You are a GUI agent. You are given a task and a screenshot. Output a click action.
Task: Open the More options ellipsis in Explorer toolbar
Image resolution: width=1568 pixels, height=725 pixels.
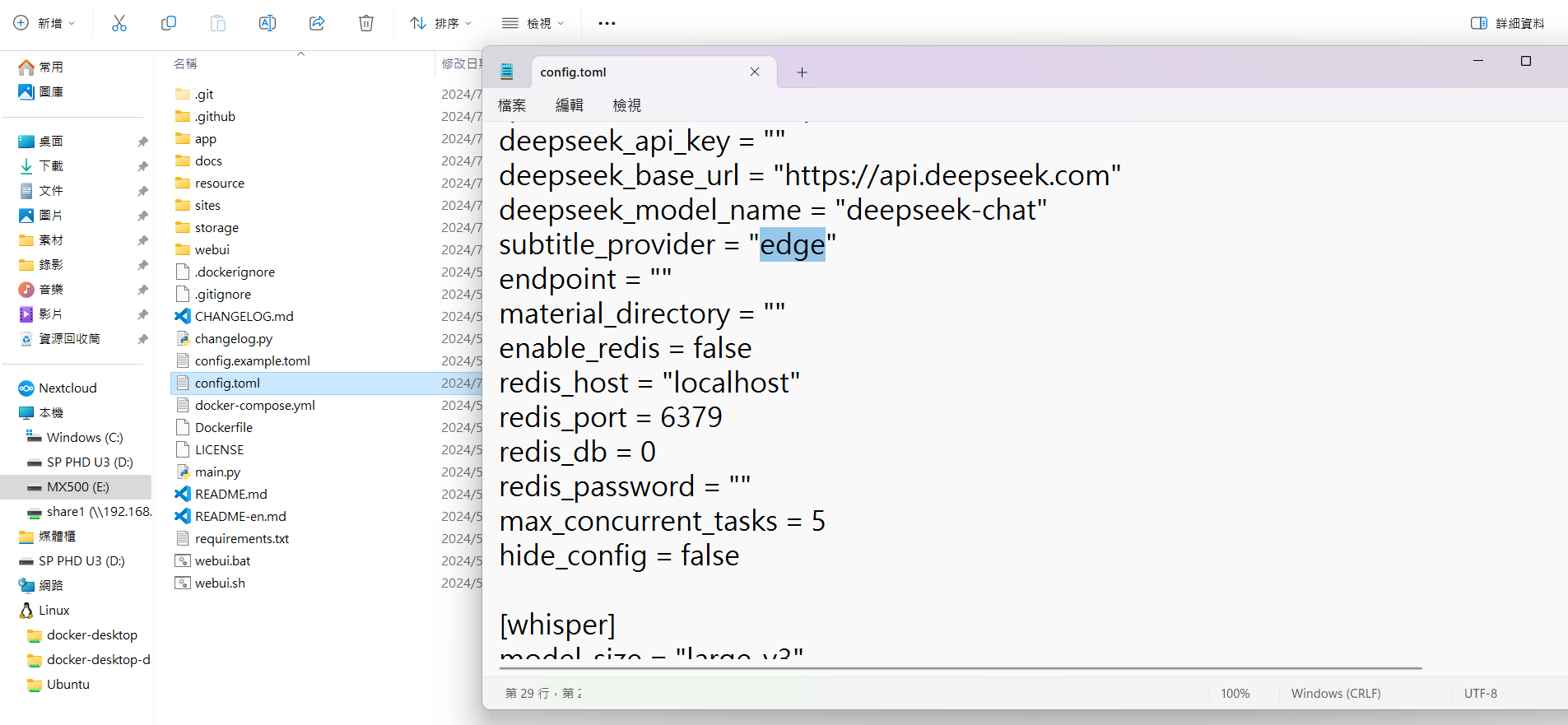607,23
